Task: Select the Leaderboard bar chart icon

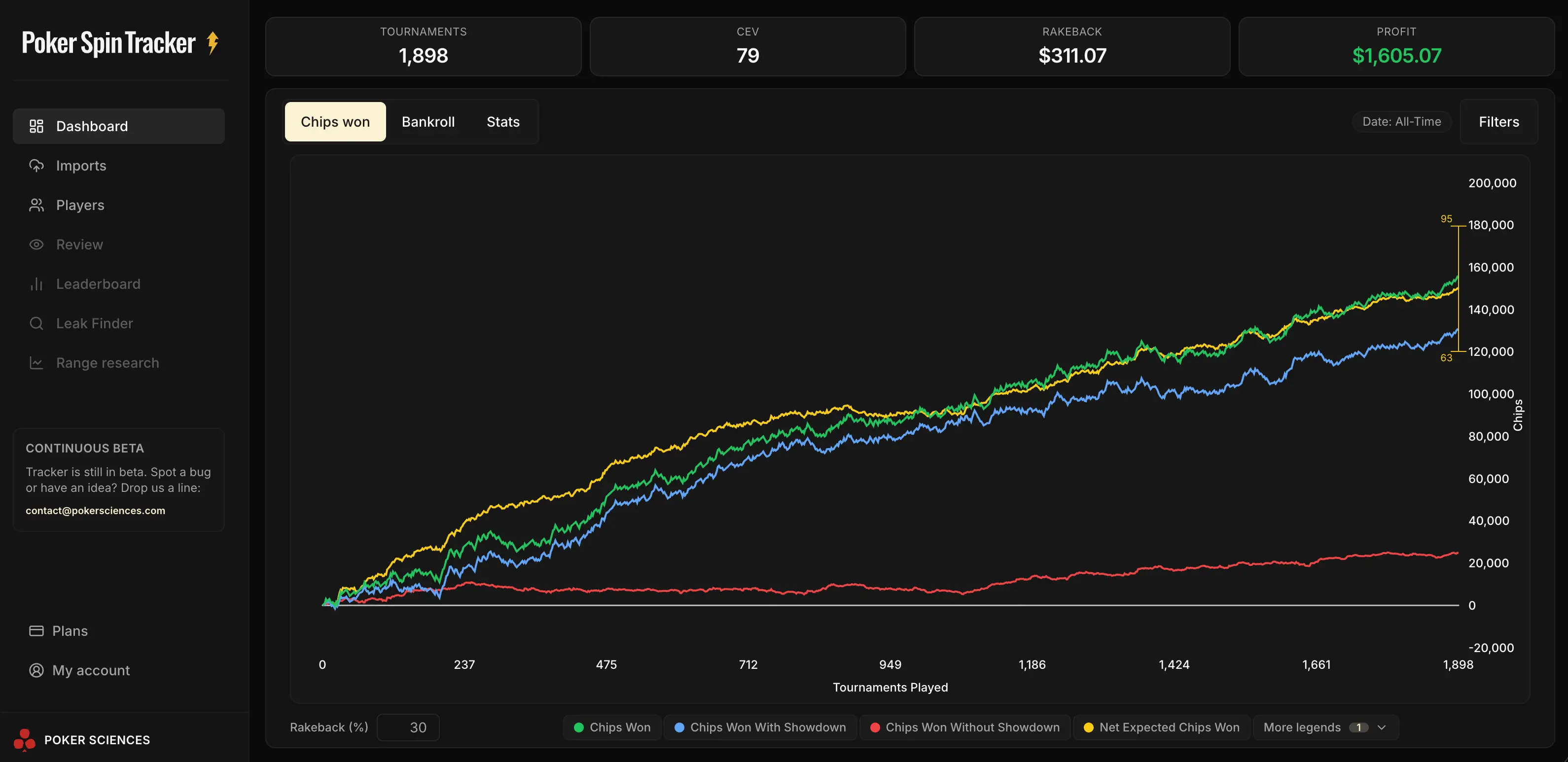Action: pyautogui.click(x=36, y=283)
